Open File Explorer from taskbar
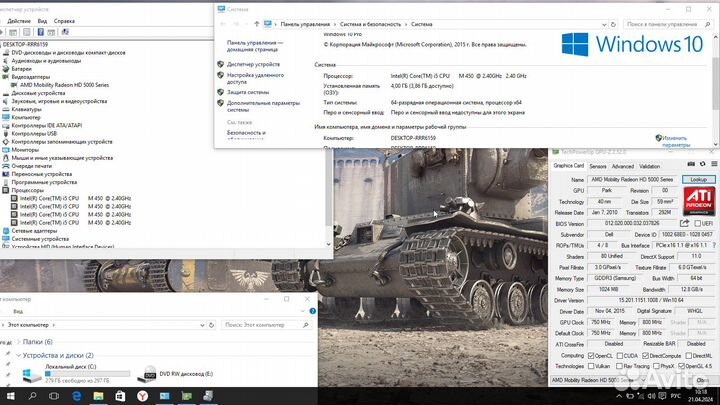The width and height of the screenshot is (720, 405). pos(98,396)
